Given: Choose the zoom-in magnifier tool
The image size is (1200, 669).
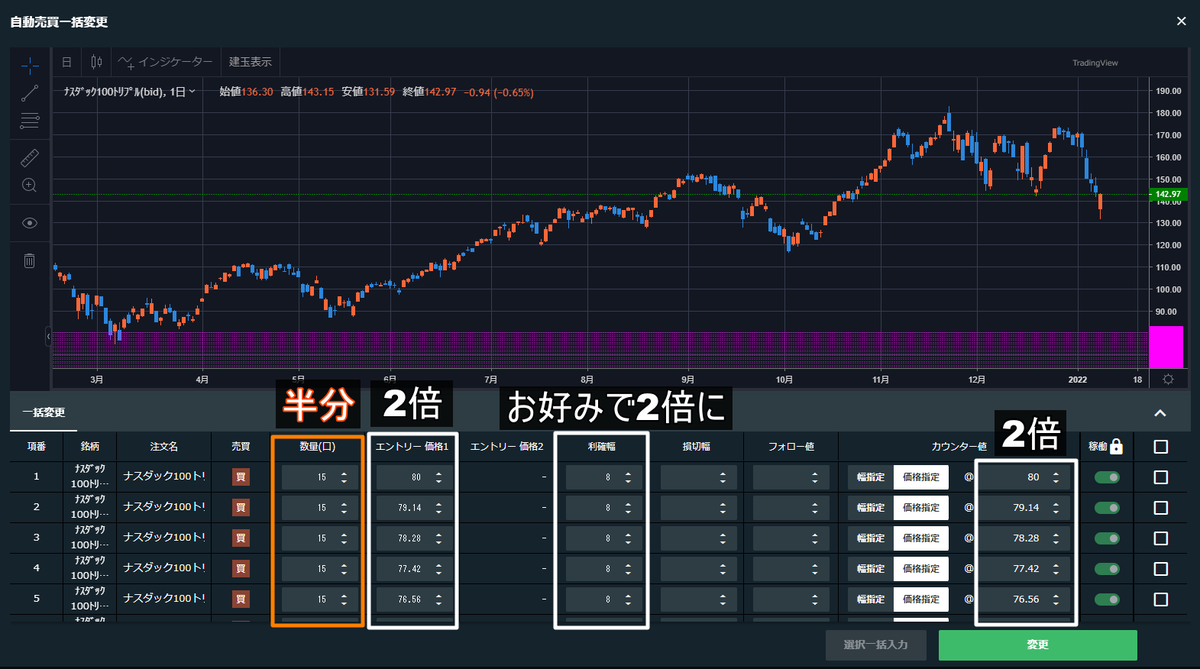Looking at the screenshot, I should (x=30, y=185).
